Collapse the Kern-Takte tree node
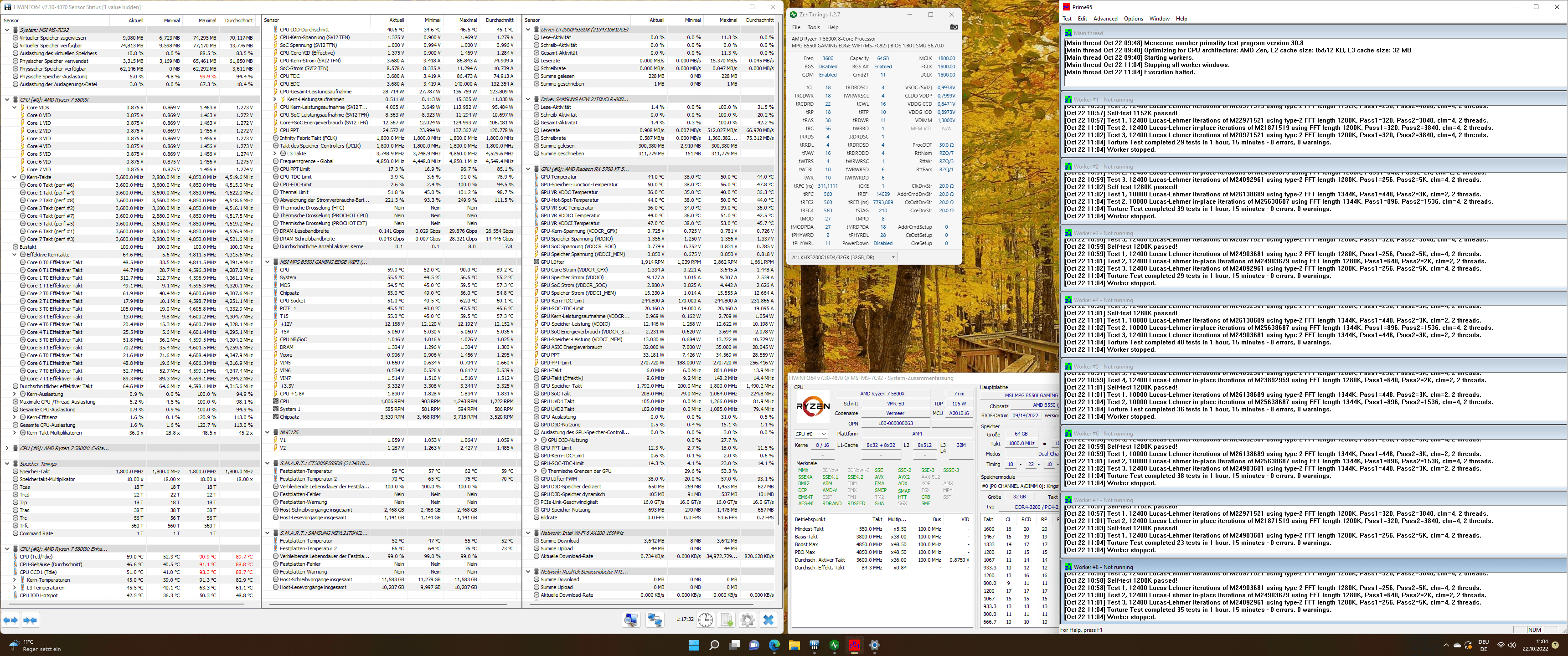This screenshot has width=1568, height=656. coord(15,177)
